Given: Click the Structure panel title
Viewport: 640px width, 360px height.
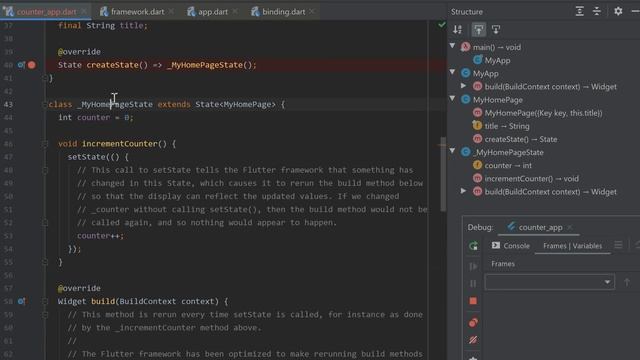Looking at the screenshot, I should (x=467, y=12).
